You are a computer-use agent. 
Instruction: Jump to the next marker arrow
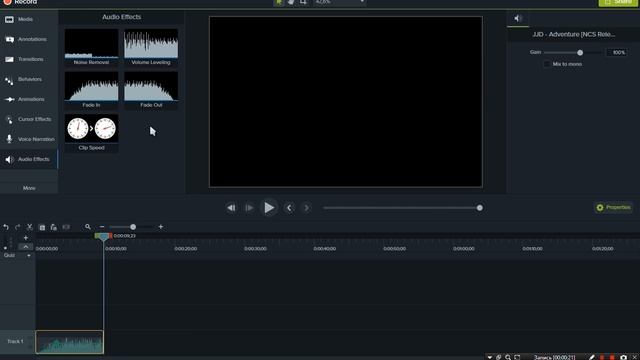tap(307, 208)
